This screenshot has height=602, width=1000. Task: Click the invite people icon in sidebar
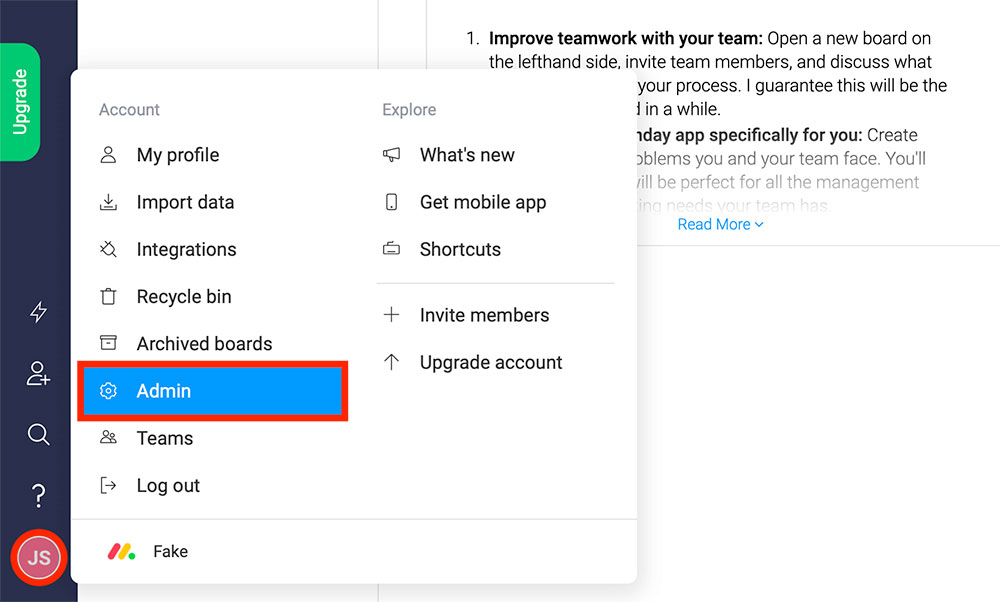coord(38,374)
